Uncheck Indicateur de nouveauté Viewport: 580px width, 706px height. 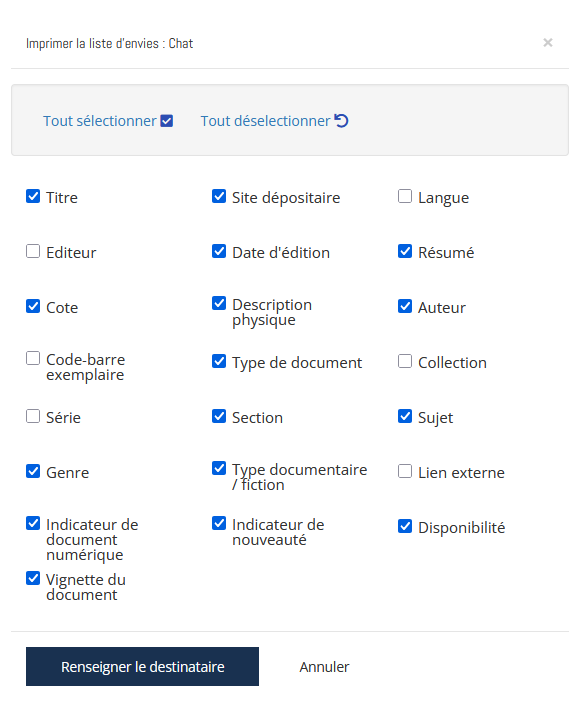219,523
